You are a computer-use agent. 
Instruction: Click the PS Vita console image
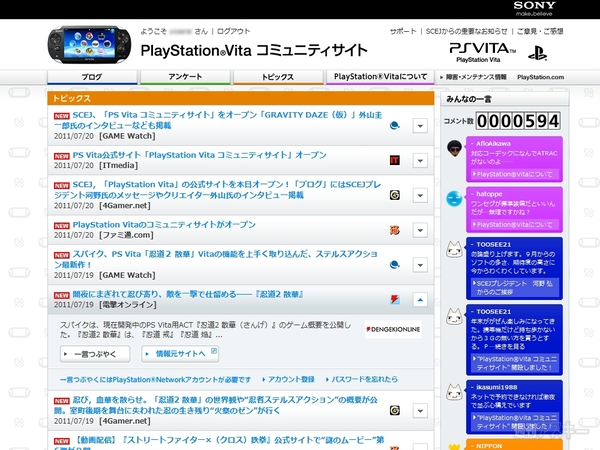[x=89, y=44]
